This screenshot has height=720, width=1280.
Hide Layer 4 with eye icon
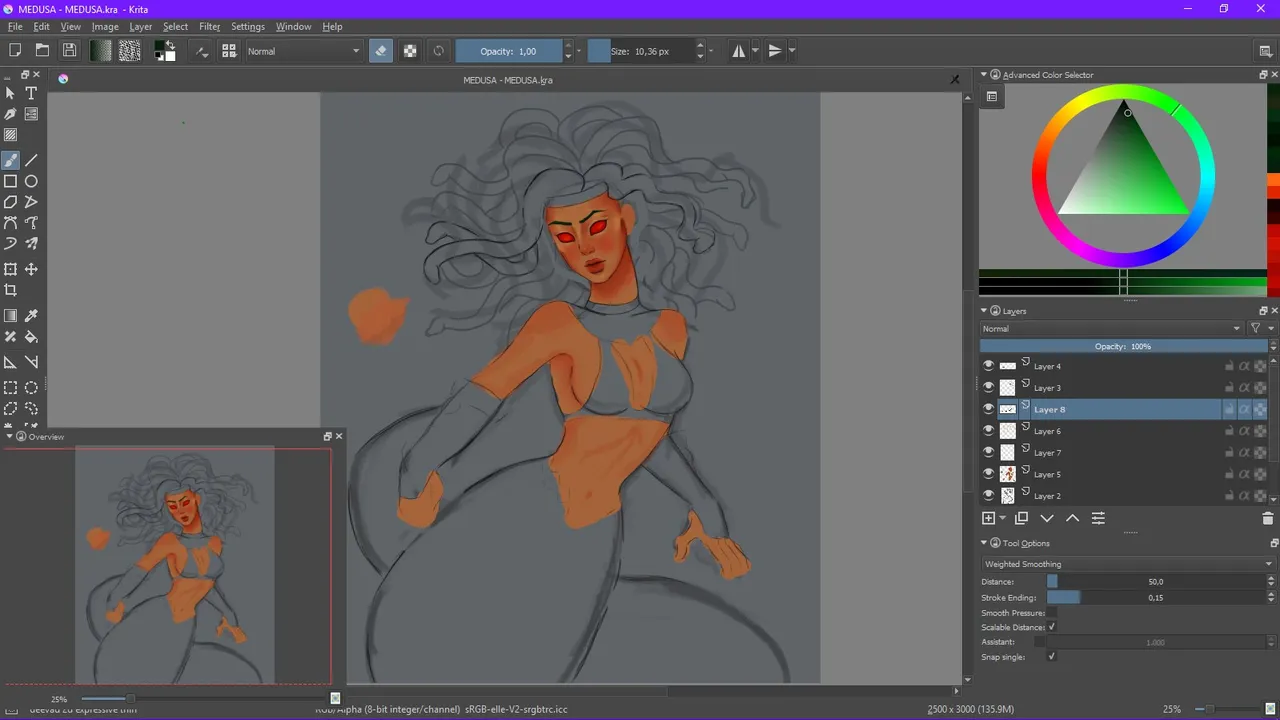click(989, 366)
